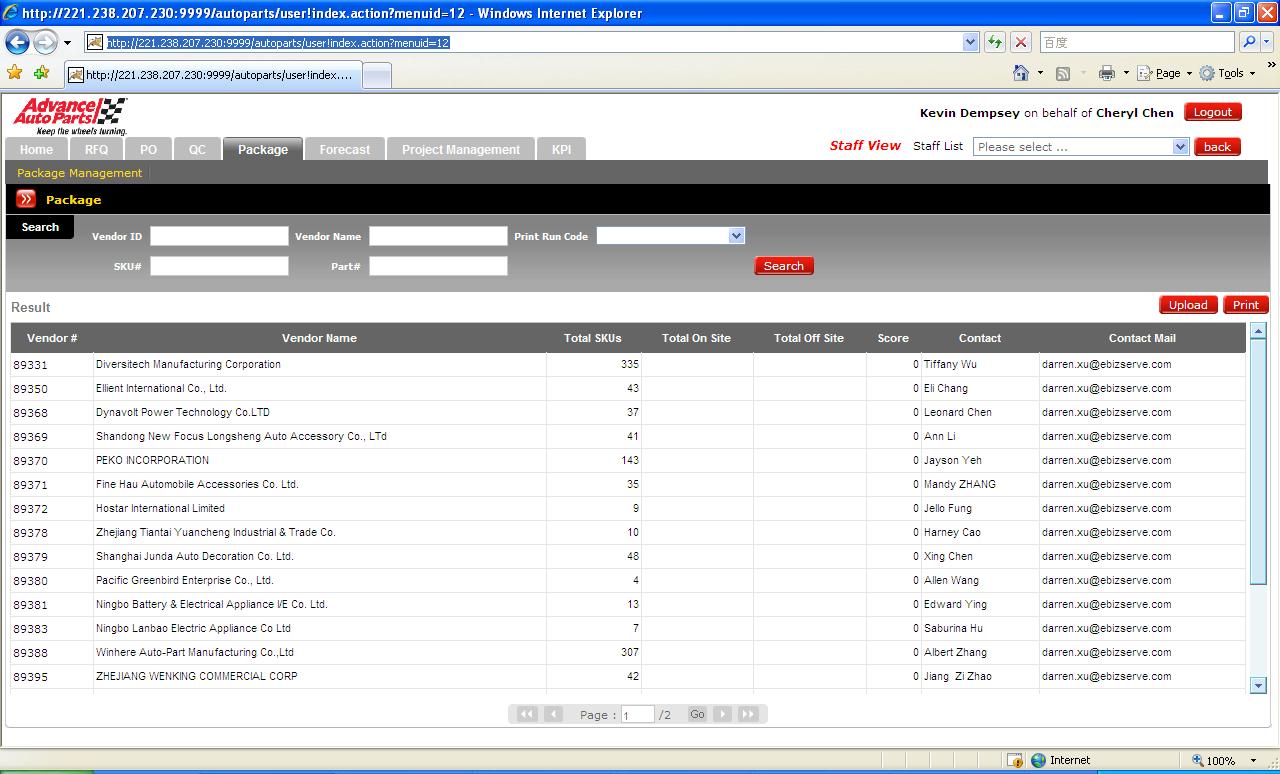The image size is (1280, 774).
Task: Click the red Search button
Action: click(x=783, y=266)
